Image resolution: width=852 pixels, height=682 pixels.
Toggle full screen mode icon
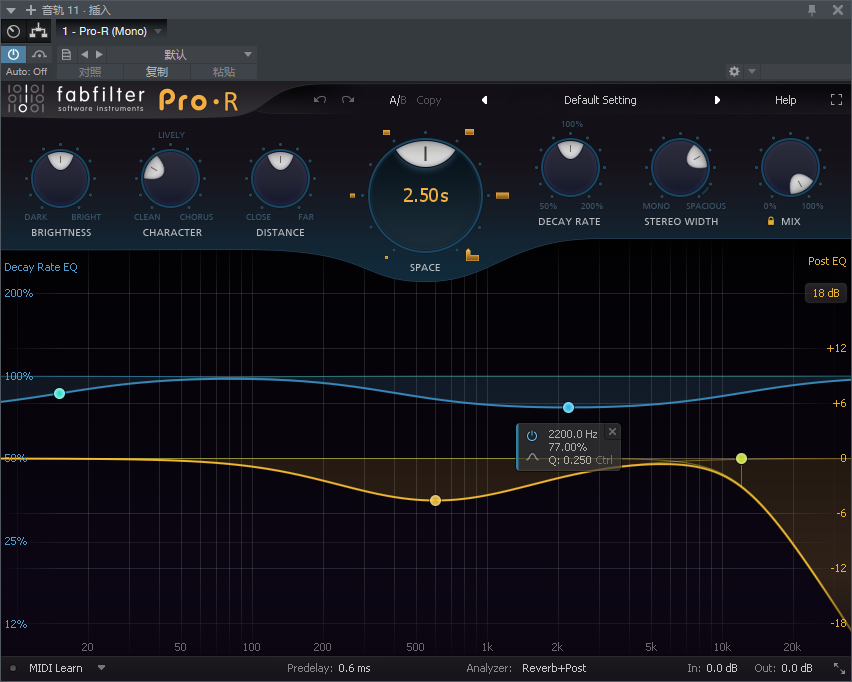coord(836,99)
